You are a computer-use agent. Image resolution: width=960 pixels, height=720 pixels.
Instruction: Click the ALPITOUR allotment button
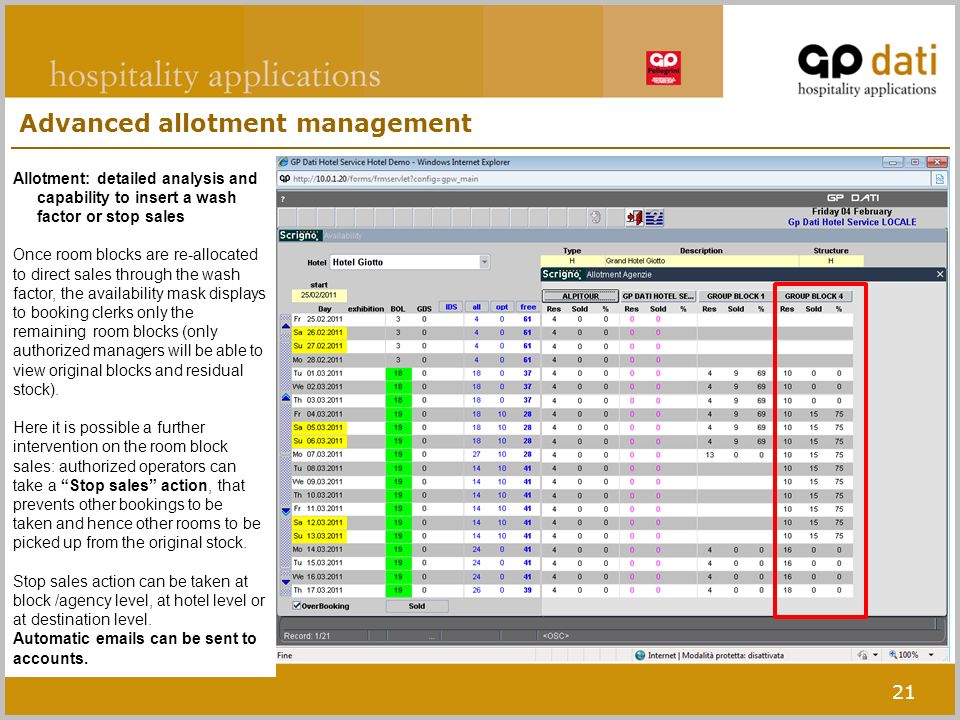coord(580,296)
